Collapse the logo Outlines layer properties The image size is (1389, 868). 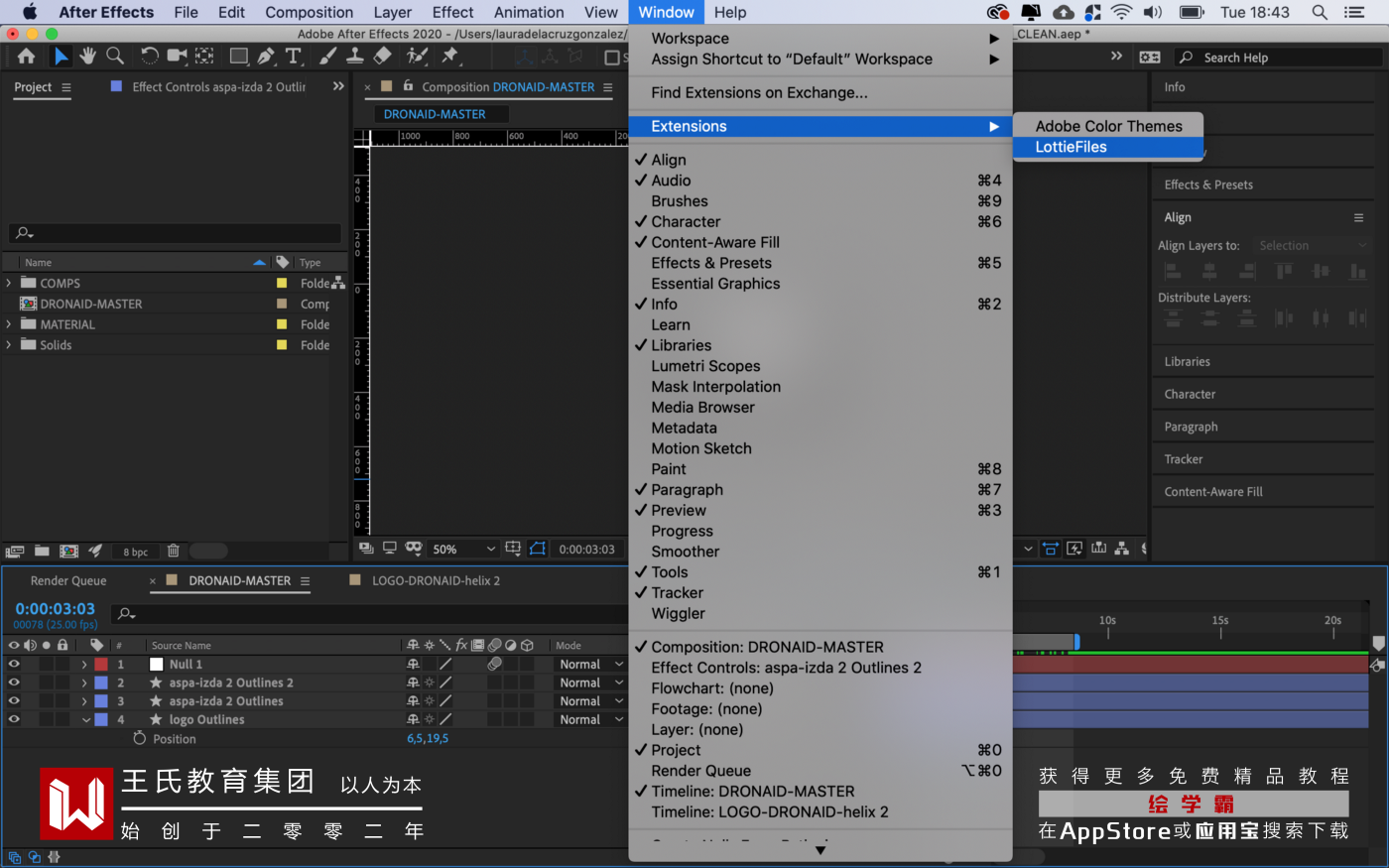[85, 720]
